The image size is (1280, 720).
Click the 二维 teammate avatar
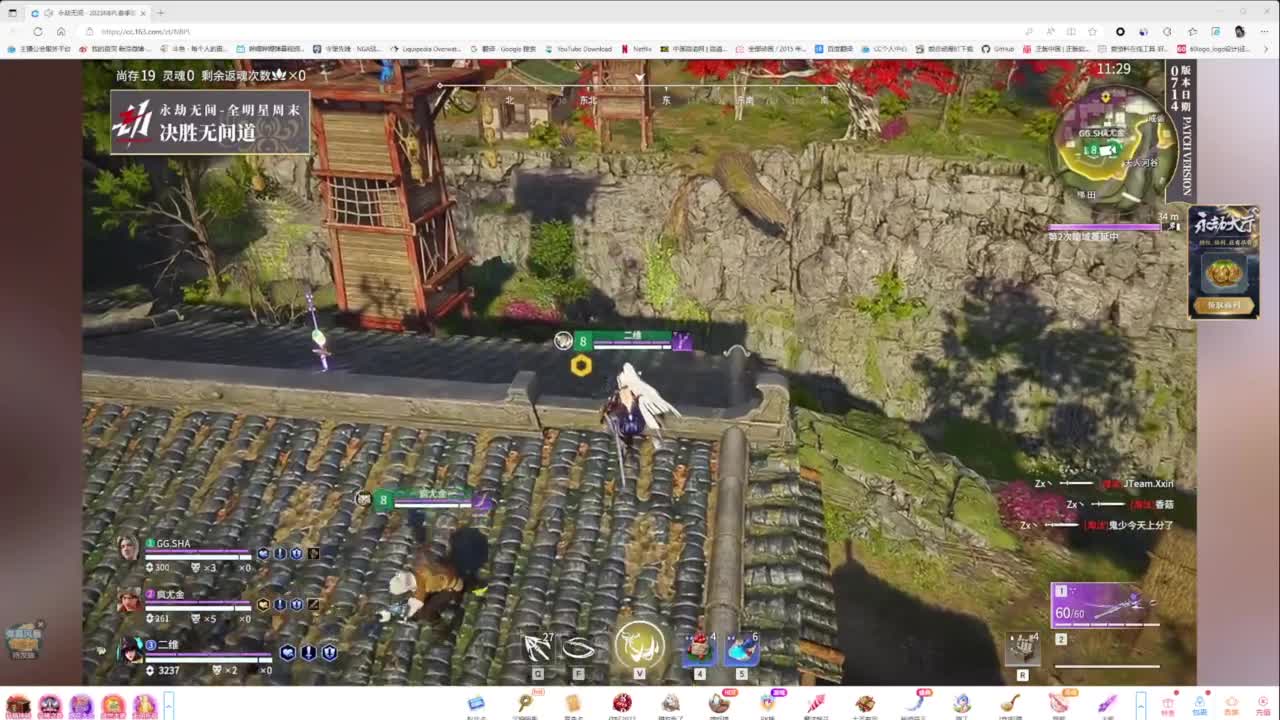[x=129, y=650]
